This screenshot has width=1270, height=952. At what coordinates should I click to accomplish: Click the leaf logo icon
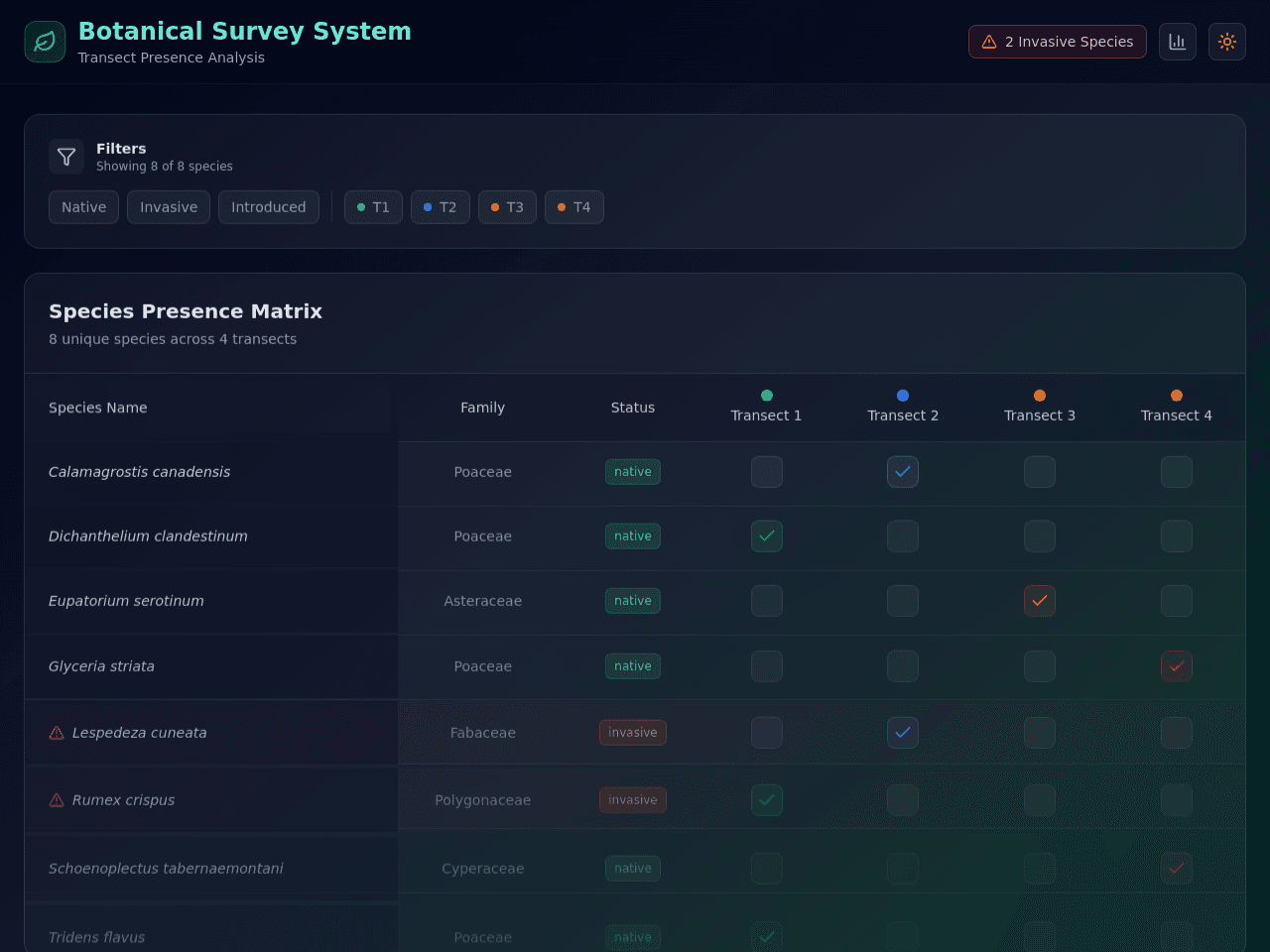(x=45, y=42)
